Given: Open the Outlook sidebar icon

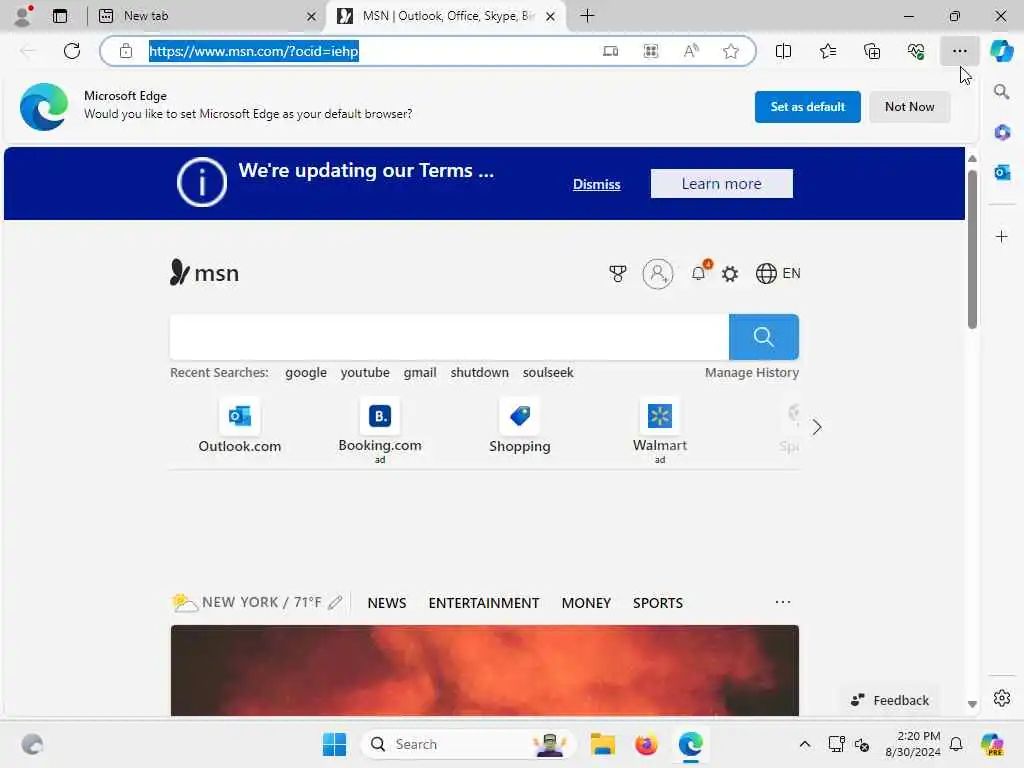Looking at the screenshot, I should [1002, 172].
